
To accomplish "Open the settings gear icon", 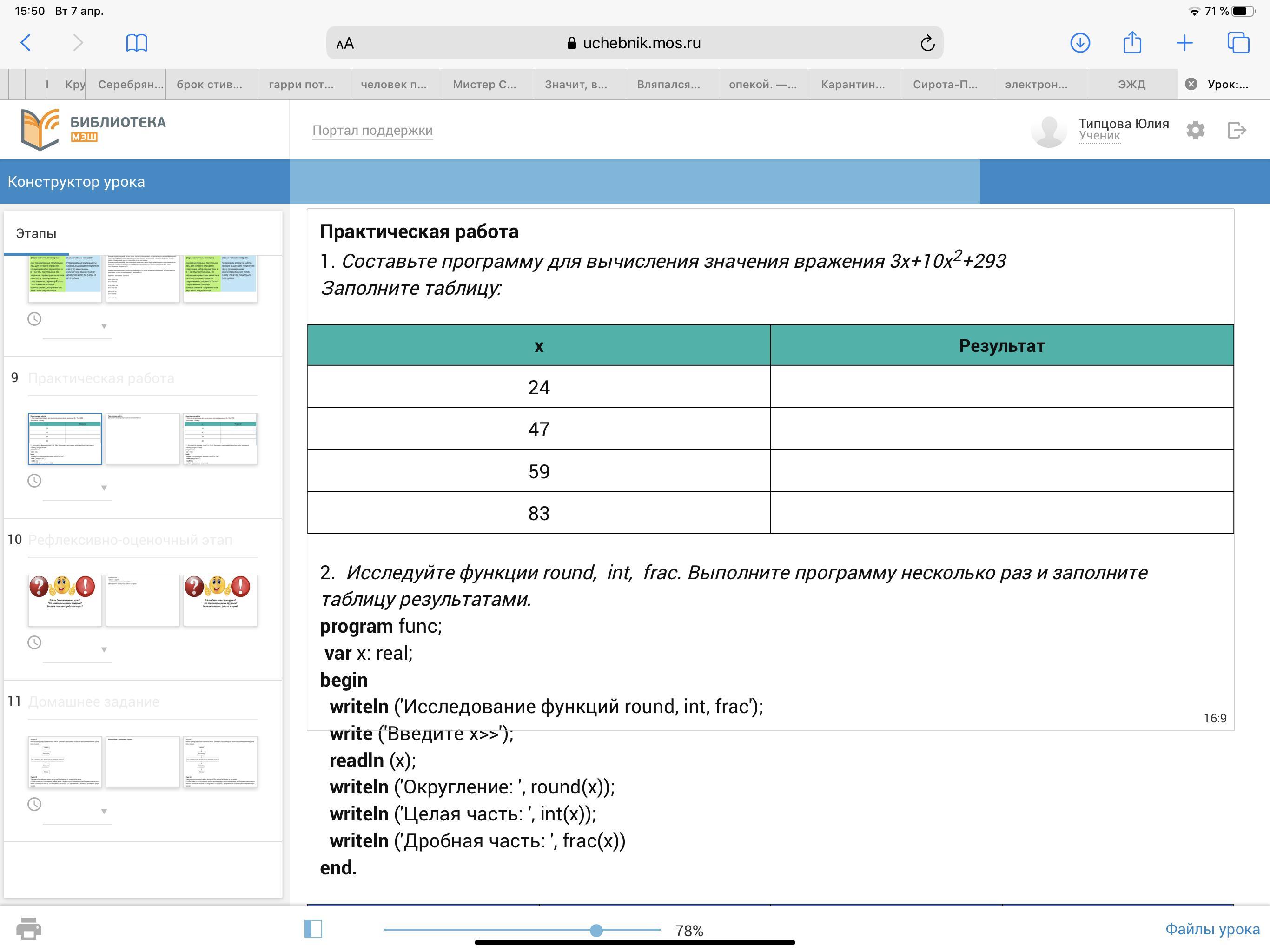I will click(1195, 130).
